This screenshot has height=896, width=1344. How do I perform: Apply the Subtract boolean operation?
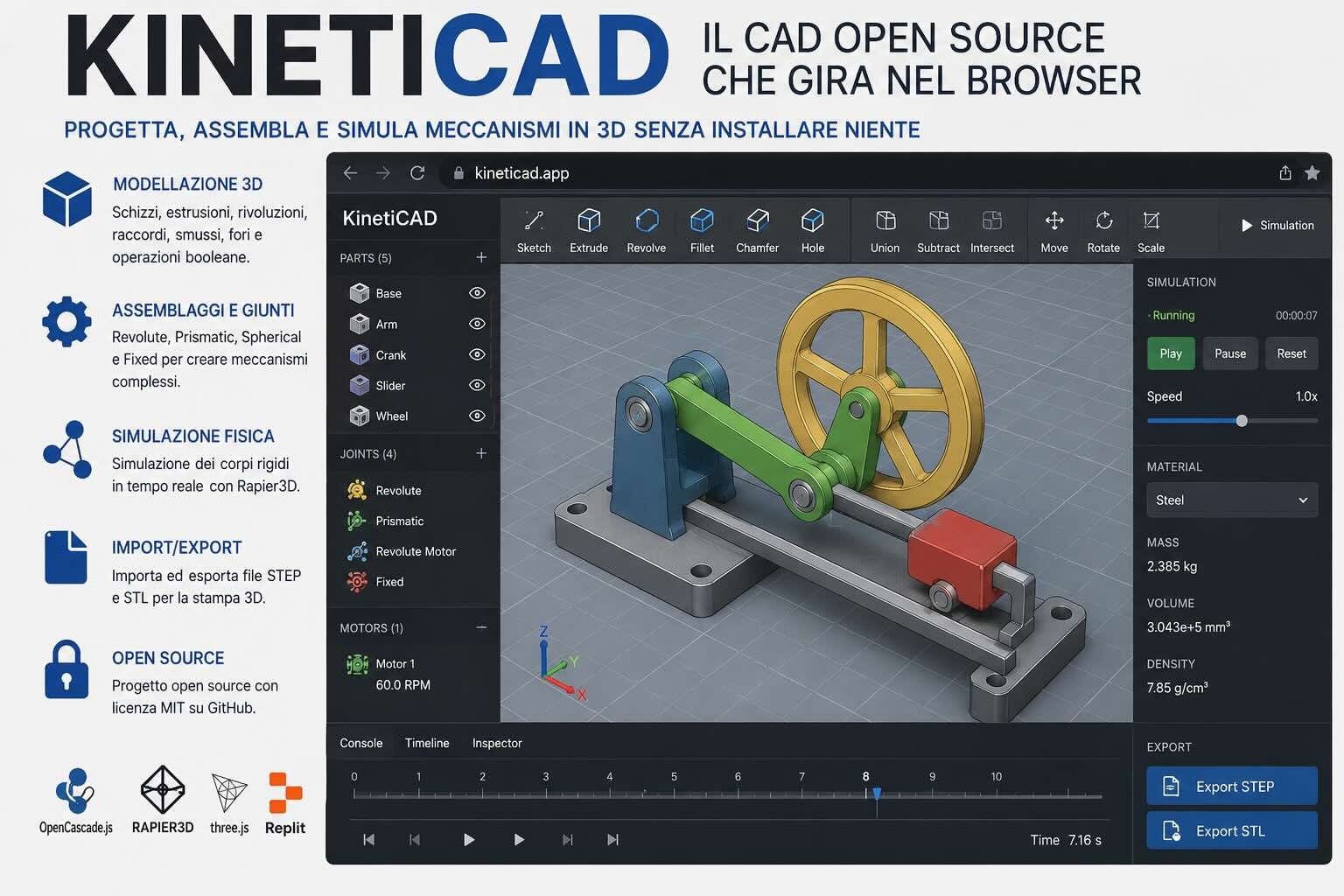(938, 231)
